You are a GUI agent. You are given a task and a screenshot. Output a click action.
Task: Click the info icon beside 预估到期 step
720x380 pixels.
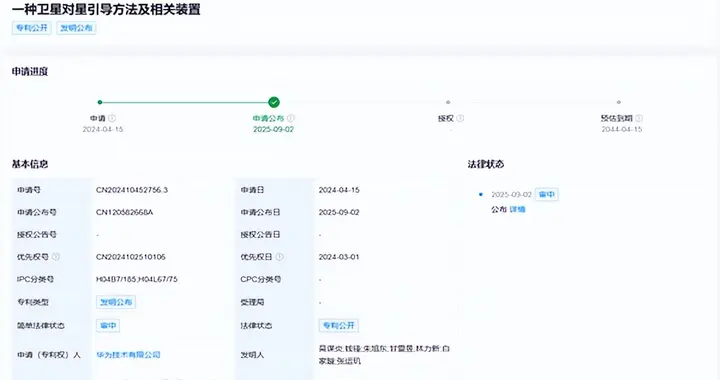(639, 118)
